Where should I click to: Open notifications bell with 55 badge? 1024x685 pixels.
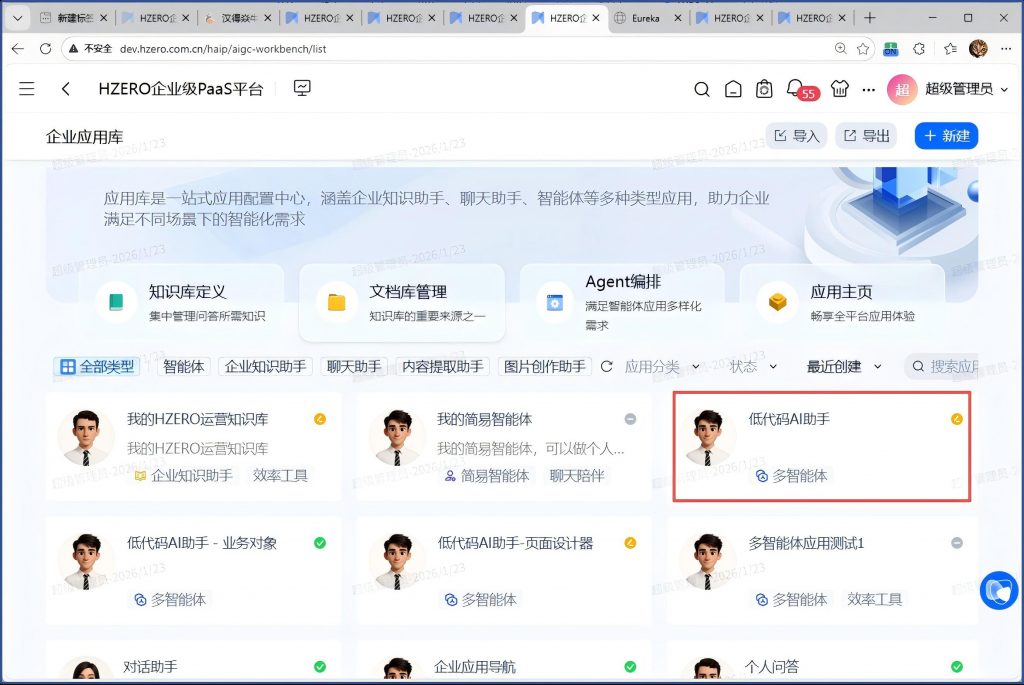[795, 88]
